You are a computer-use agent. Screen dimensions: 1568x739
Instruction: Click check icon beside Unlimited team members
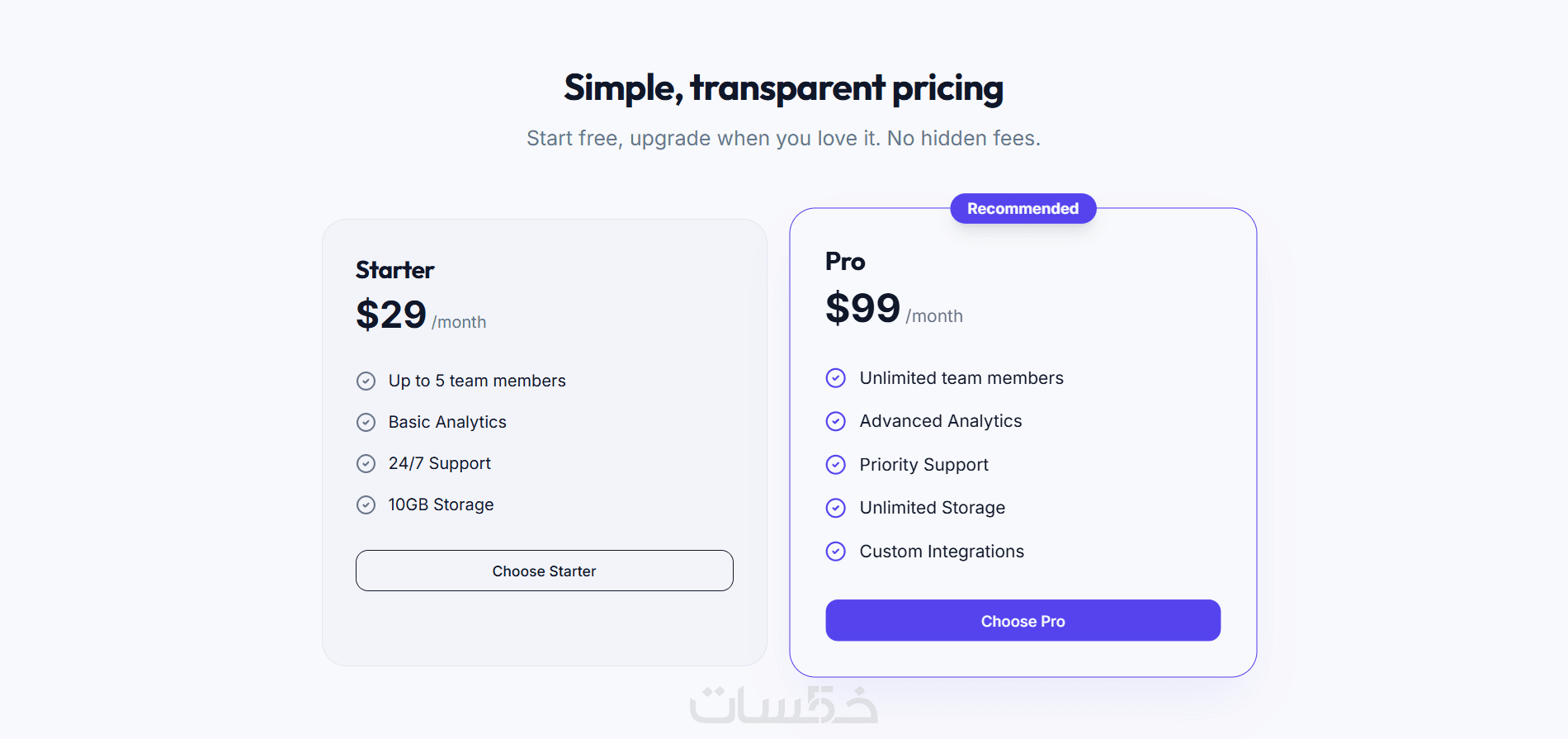point(835,378)
